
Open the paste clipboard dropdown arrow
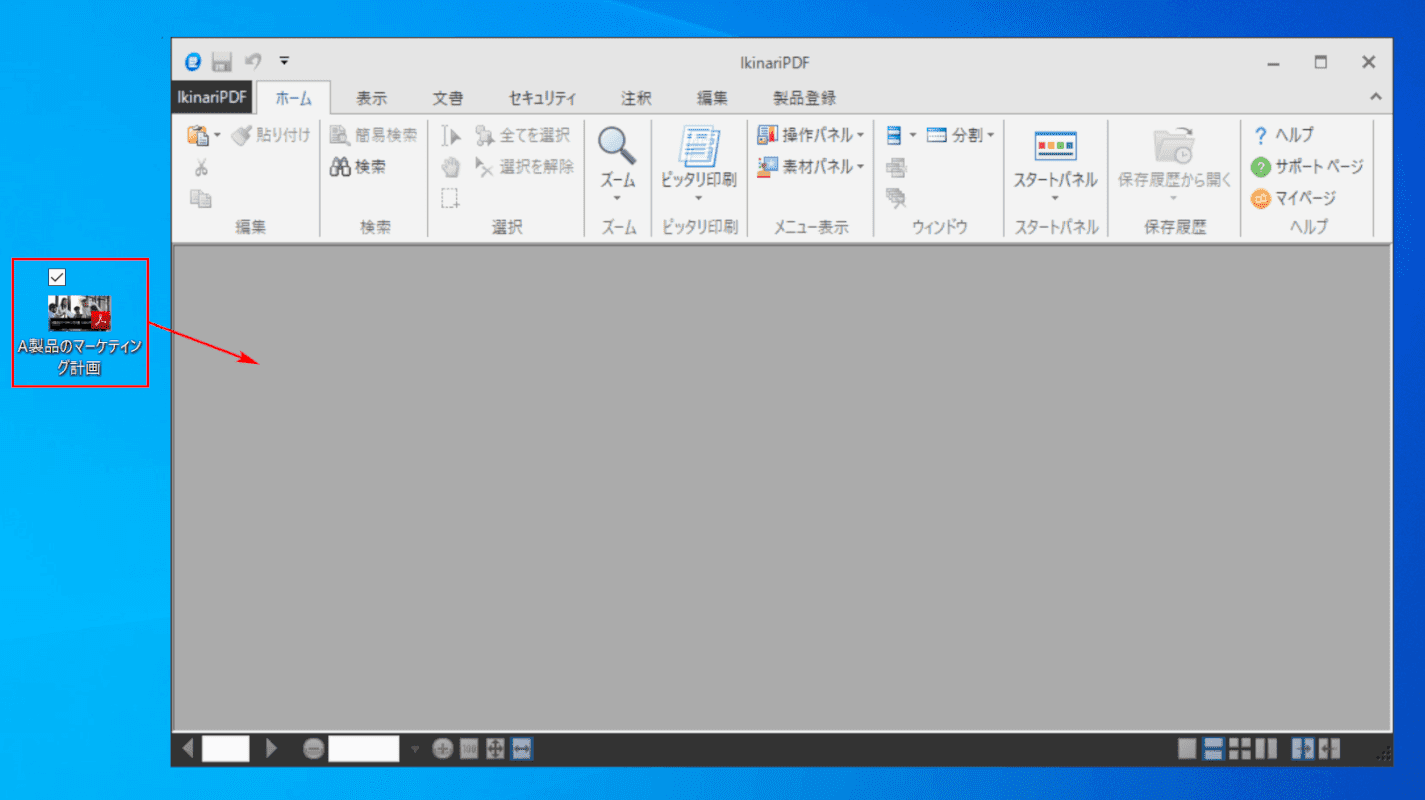[x=217, y=136]
